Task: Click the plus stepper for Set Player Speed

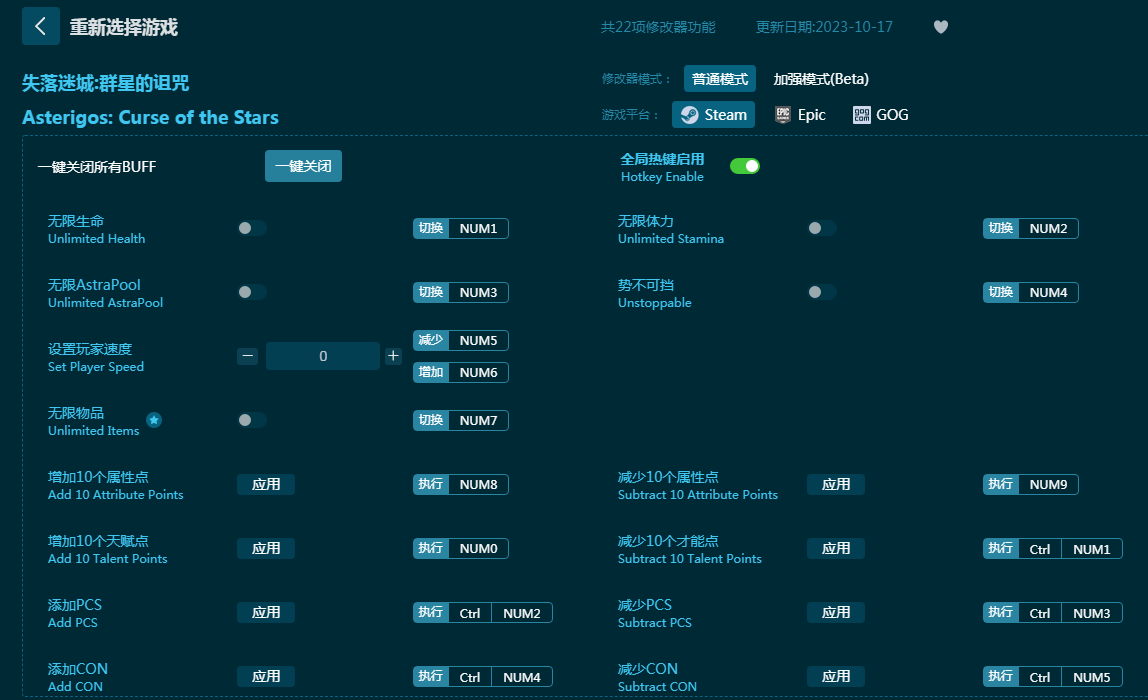Action: click(x=393, y=356)
